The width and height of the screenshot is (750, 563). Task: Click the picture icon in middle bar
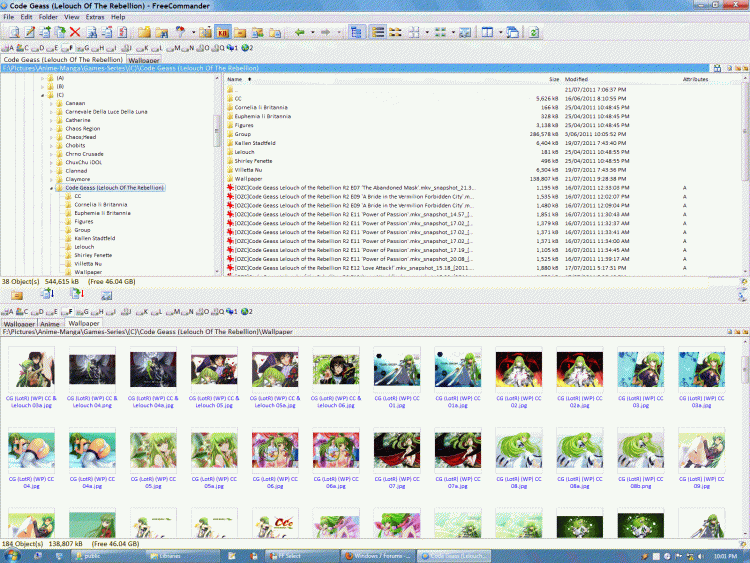[x=107, y=296]
